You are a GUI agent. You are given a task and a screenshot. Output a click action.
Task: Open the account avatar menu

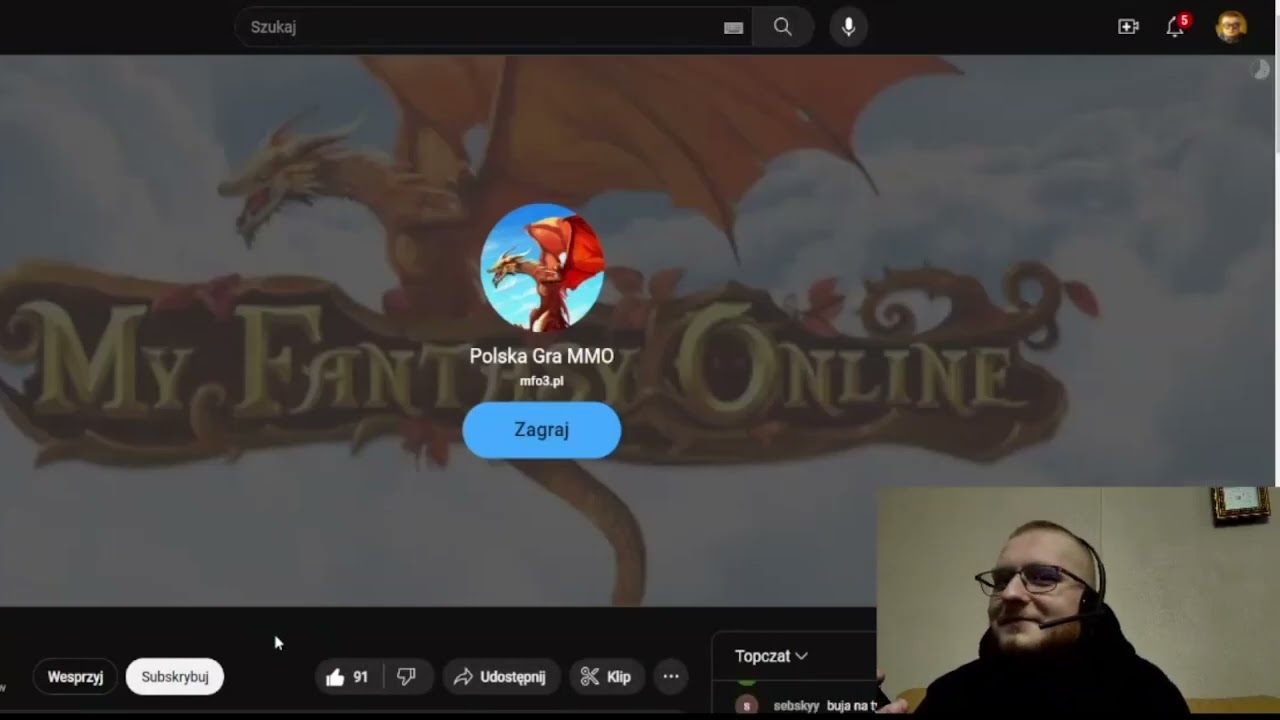click(x=1231, y=27)
